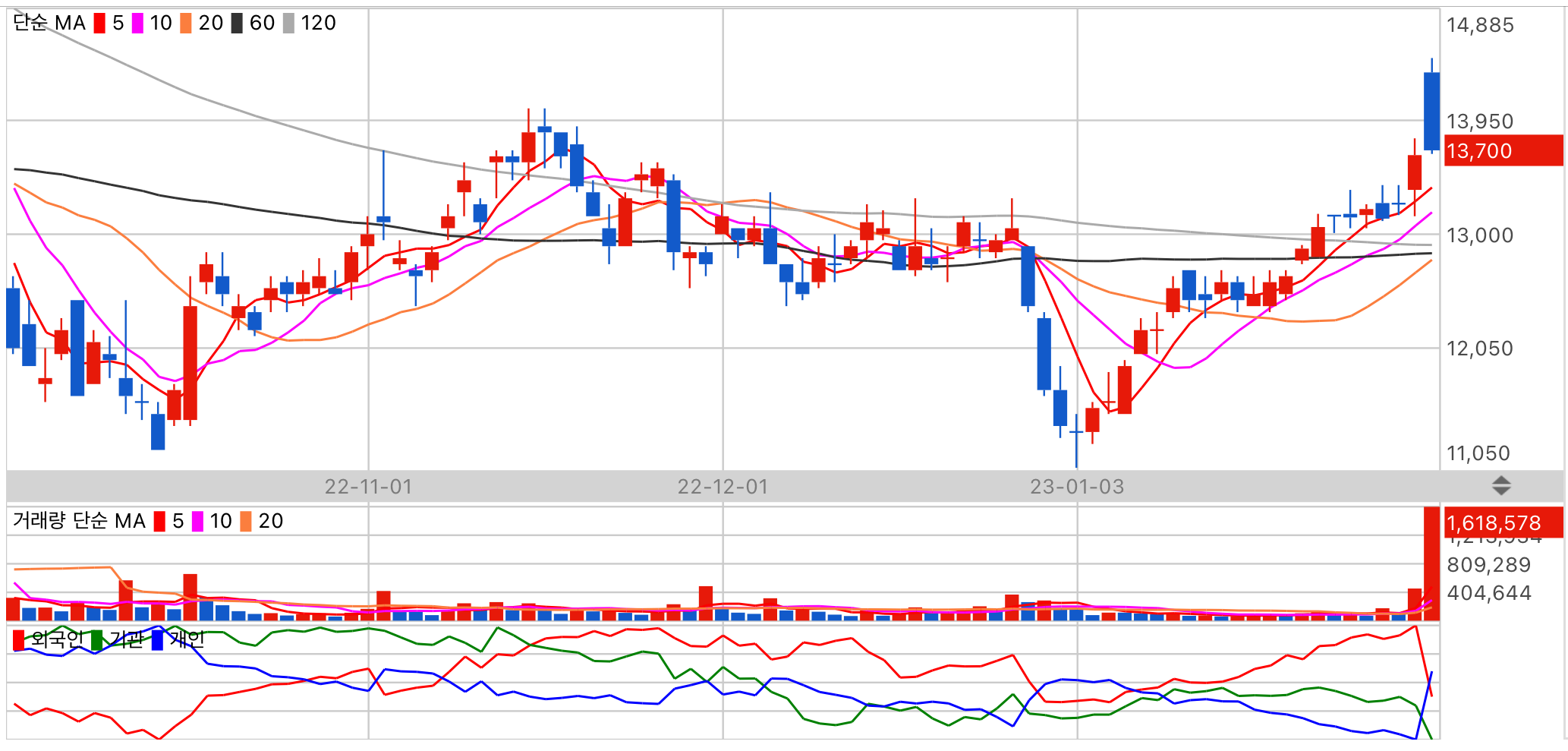The image size is (1568, 751).
Task: Click the 13,950 price axis label
Action: point(1480,121)
